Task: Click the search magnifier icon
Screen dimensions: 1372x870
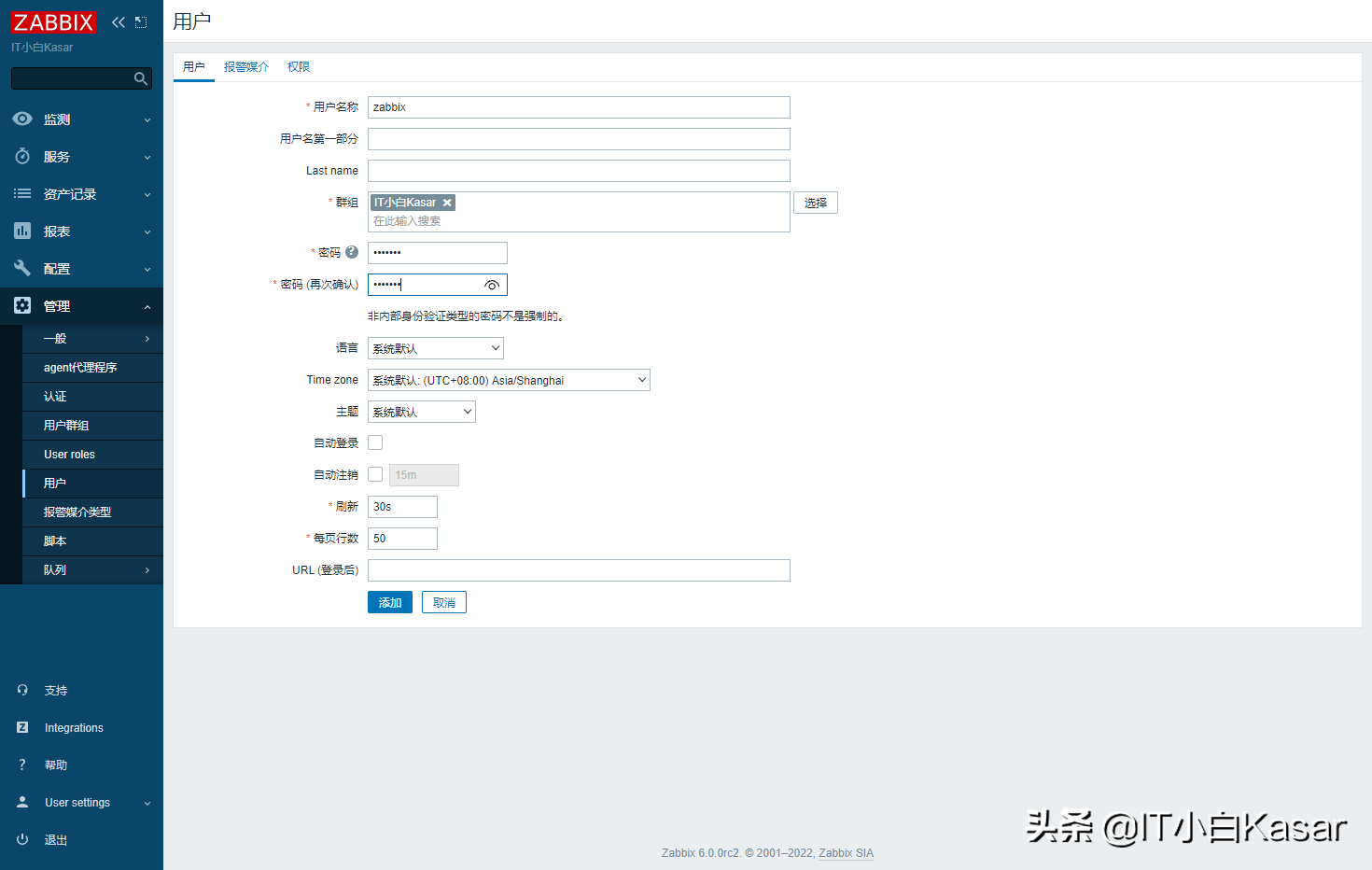Action: [x=141, y=78]
